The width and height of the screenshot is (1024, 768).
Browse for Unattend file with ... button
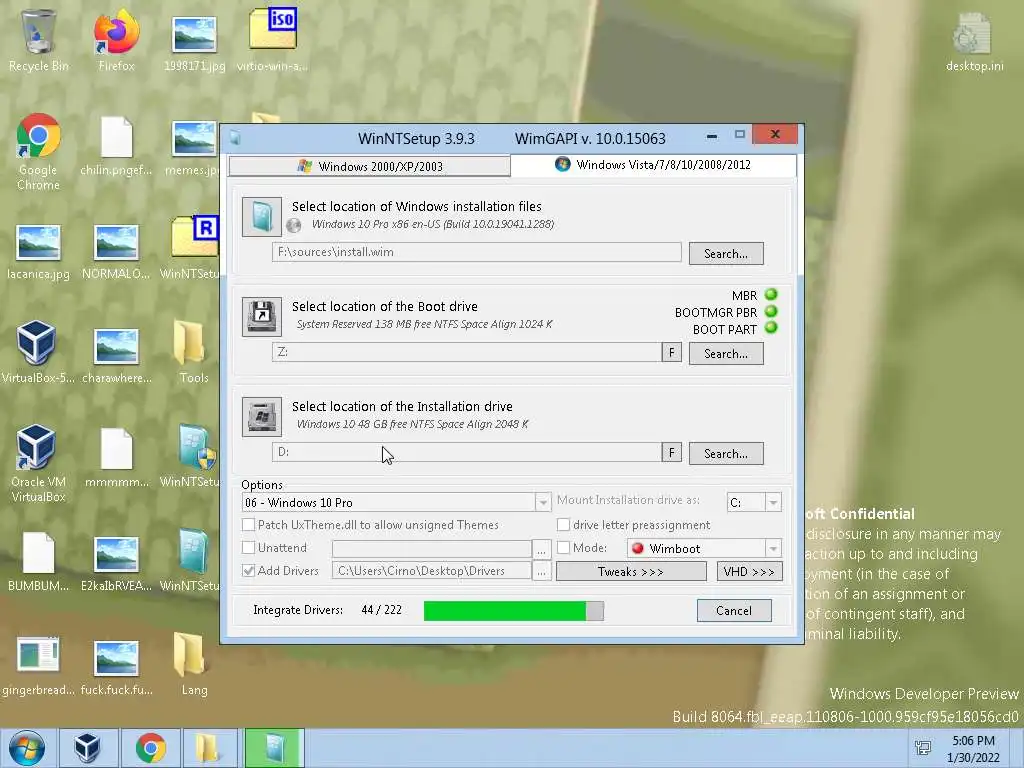coord(541,549)
